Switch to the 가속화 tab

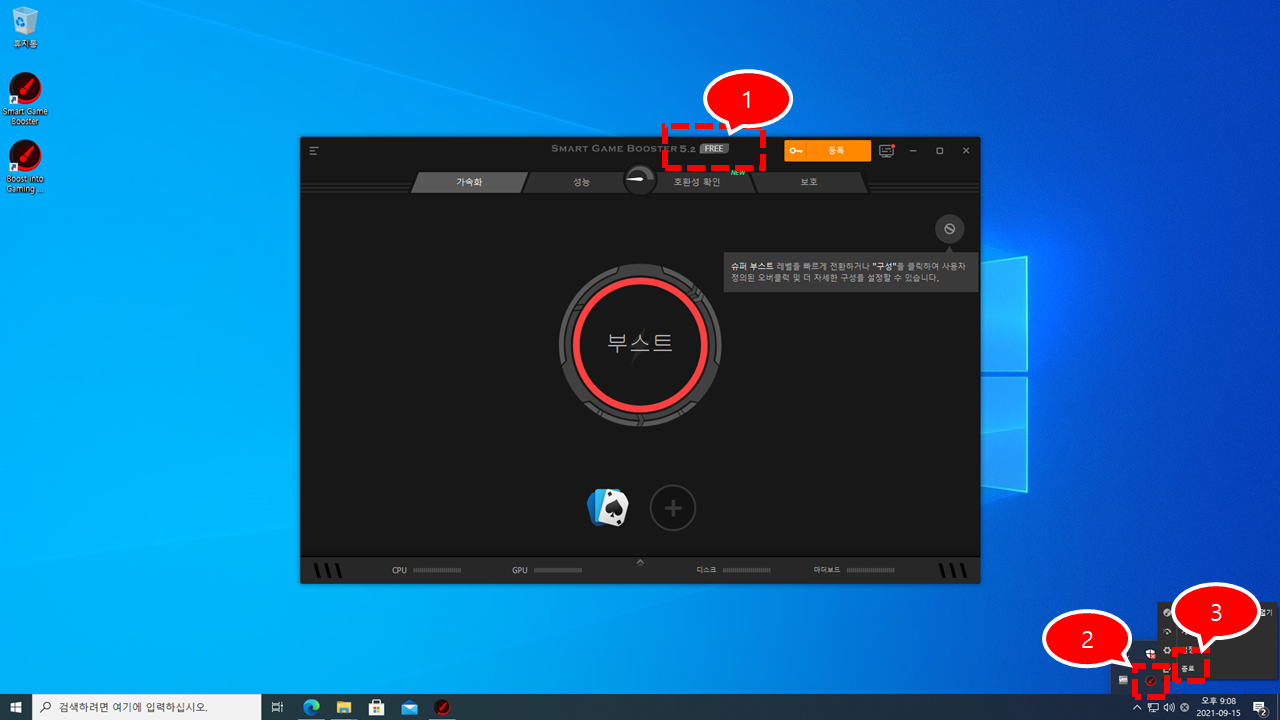tap(469, 182)
